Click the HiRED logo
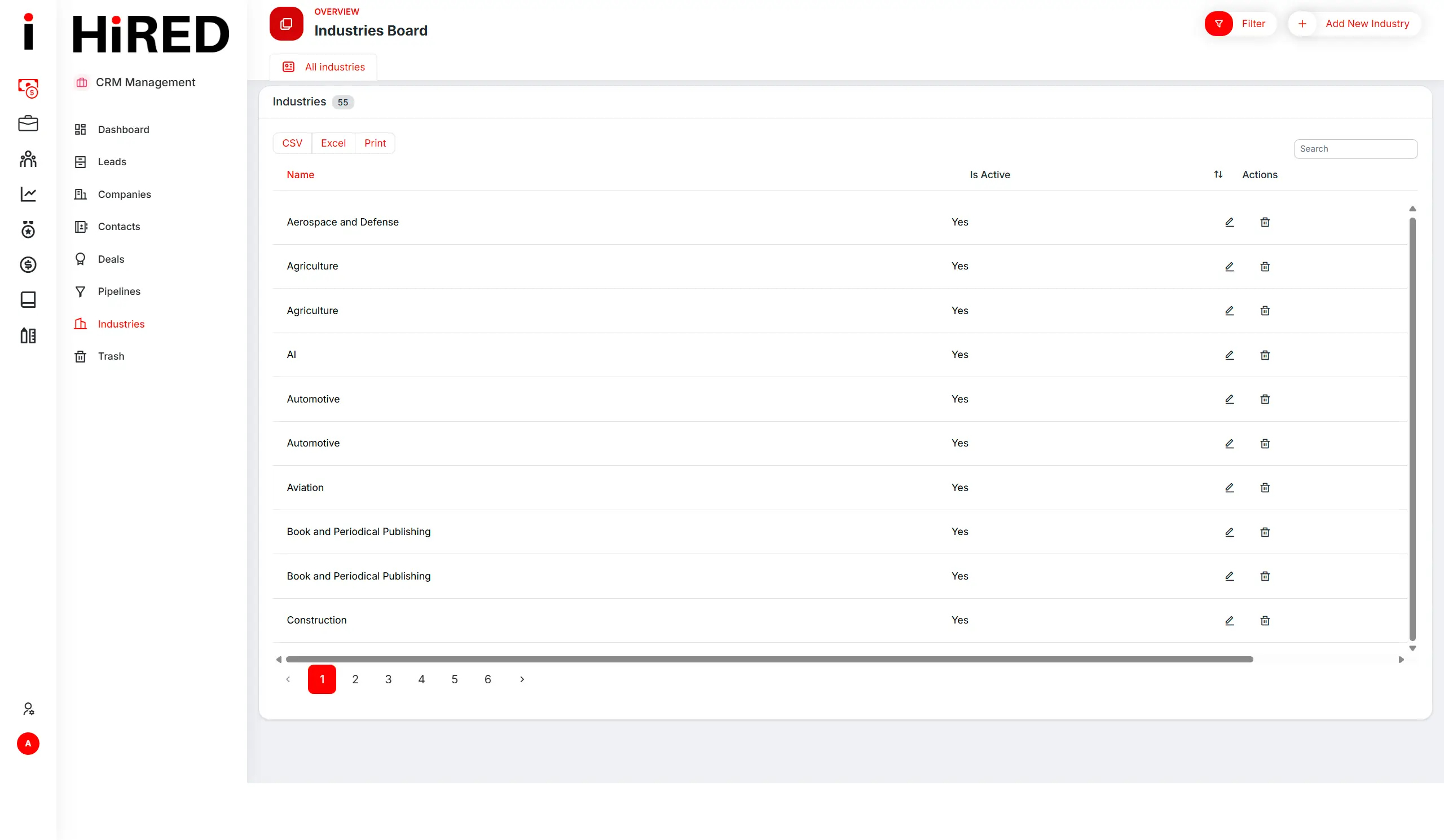This screenshot has width=1444, height=840. point(151,34)
